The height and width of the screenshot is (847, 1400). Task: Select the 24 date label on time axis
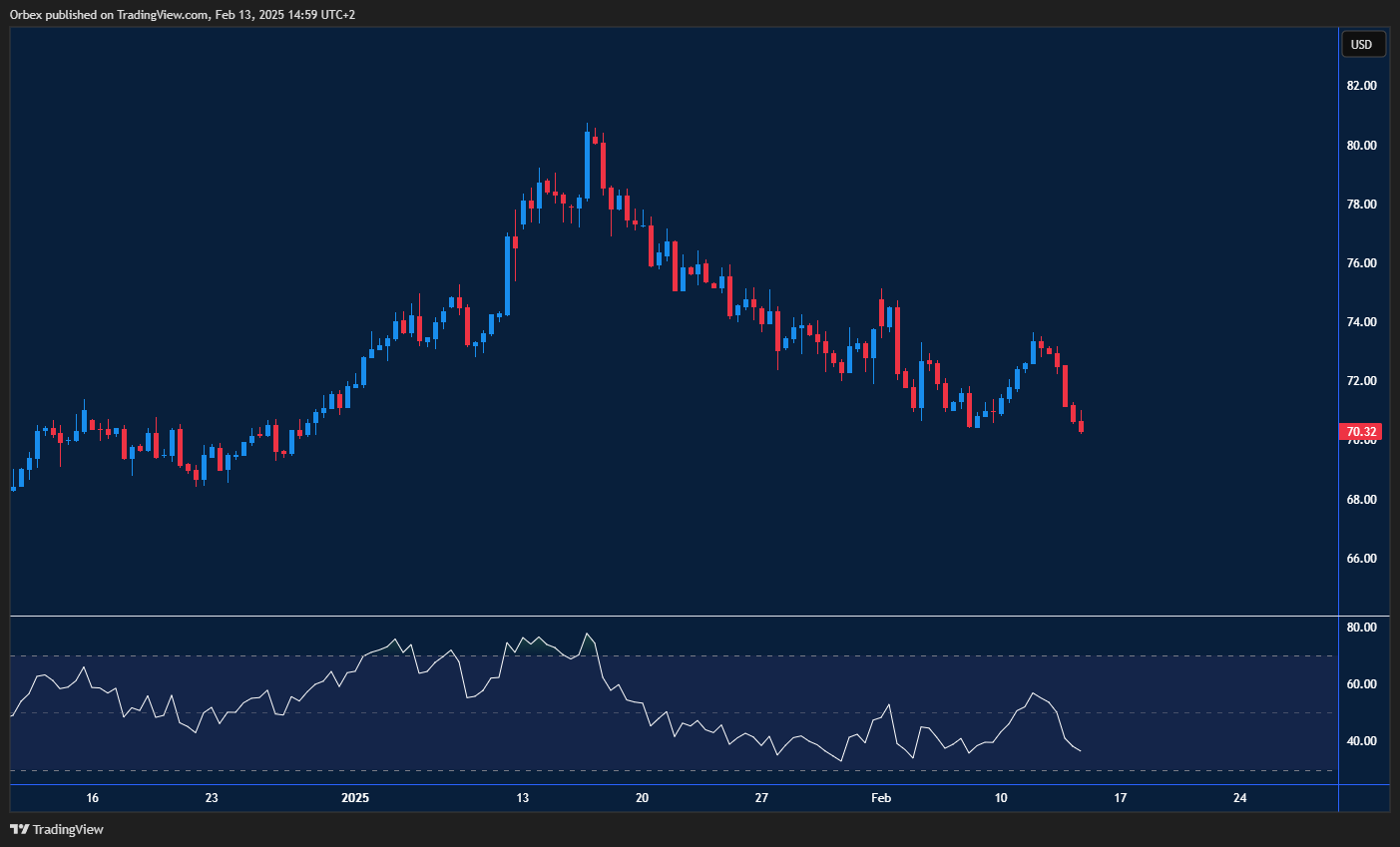coord(1239,798)
